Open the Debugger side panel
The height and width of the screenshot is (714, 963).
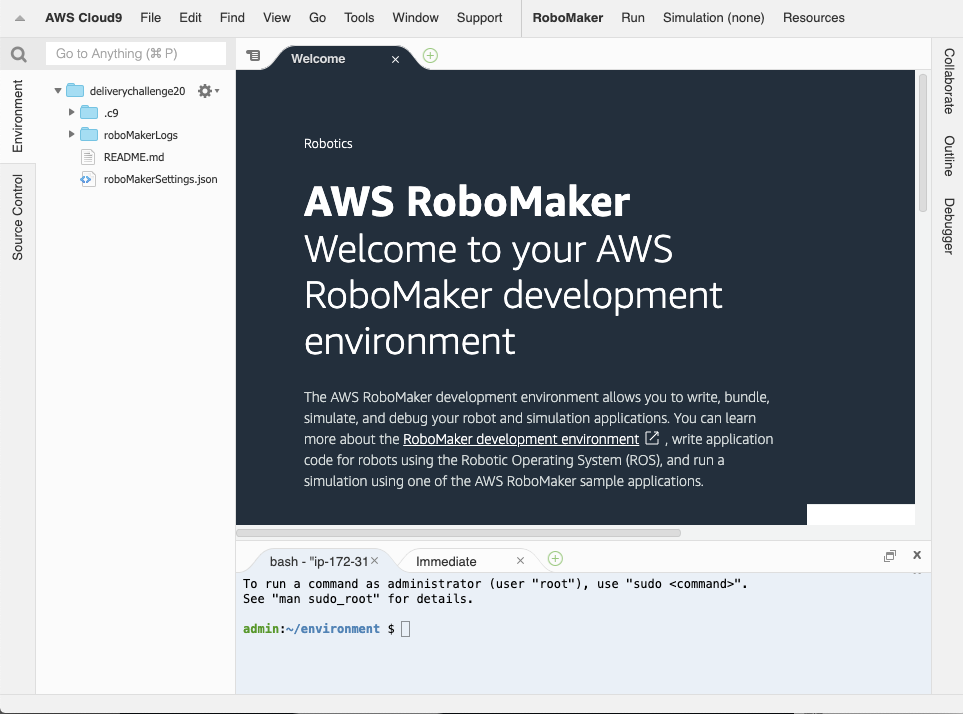click(x=949, y=226)
